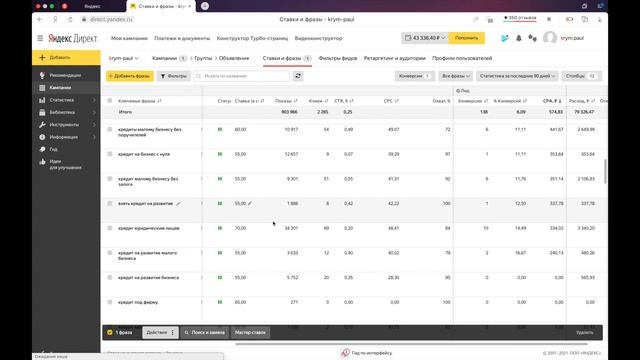Click the Добавить фразы button
Image resolution: width=640 pixels, height=360 pixels.
click(x=130, y=76)
